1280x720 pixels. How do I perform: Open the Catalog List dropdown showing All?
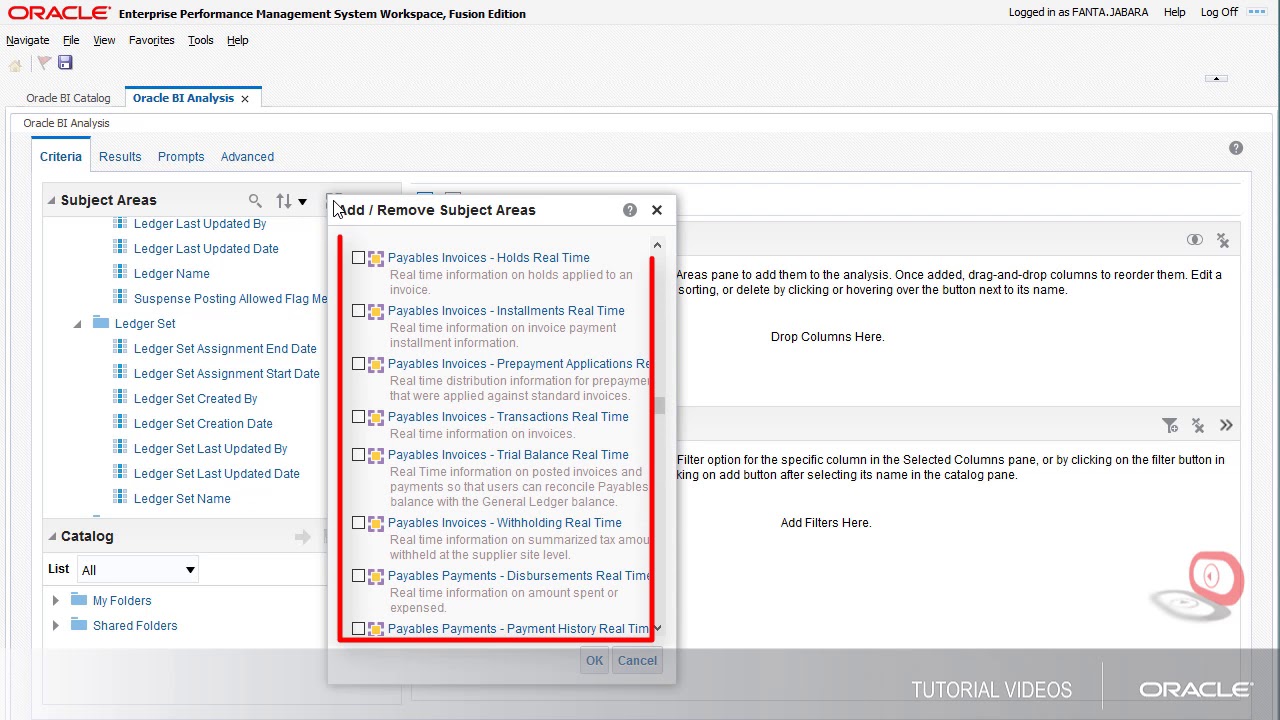pyautogui.click(x=138, y=570)
